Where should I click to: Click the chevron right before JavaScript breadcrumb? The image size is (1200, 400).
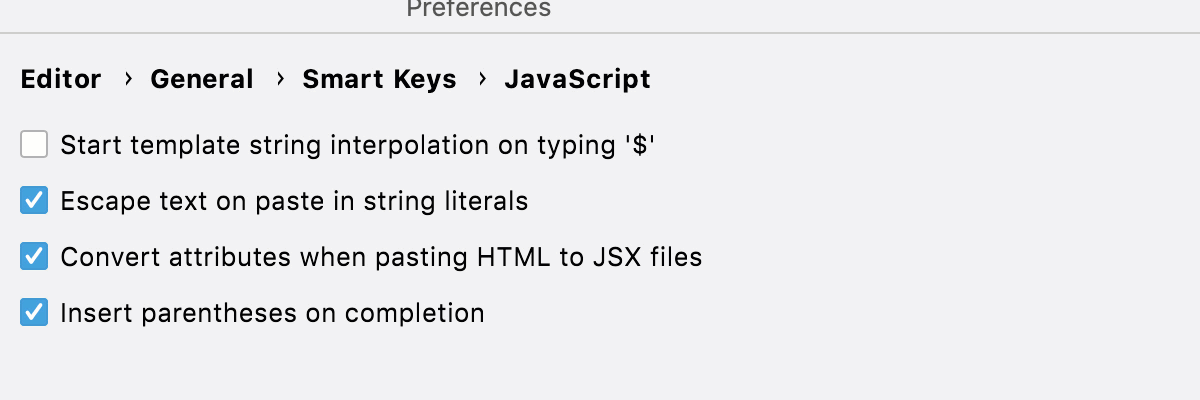481,79
